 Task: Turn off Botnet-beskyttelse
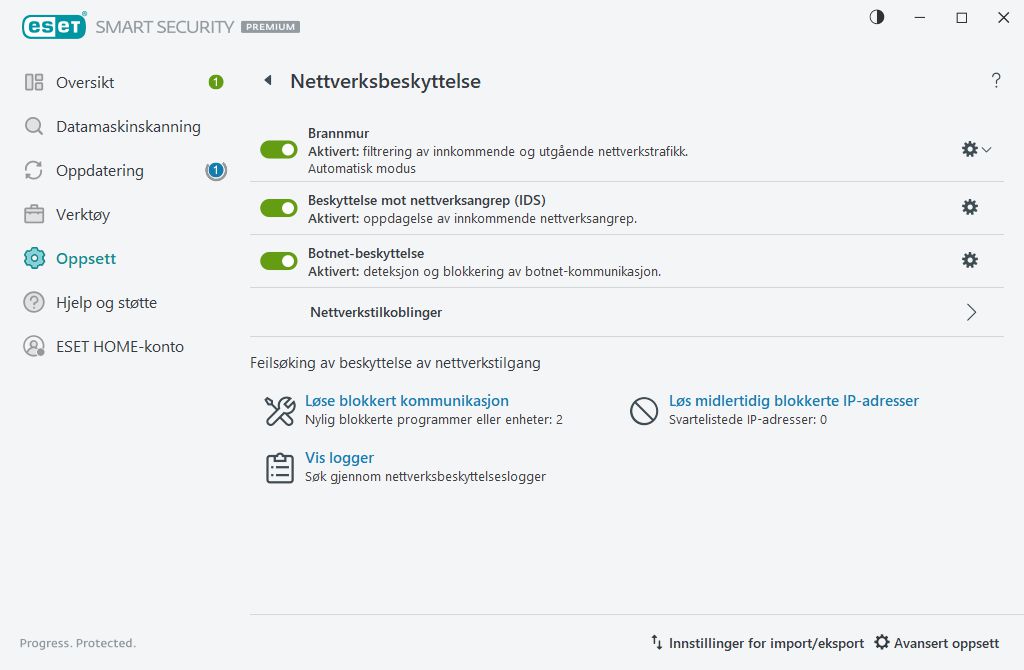pos(278,260)
